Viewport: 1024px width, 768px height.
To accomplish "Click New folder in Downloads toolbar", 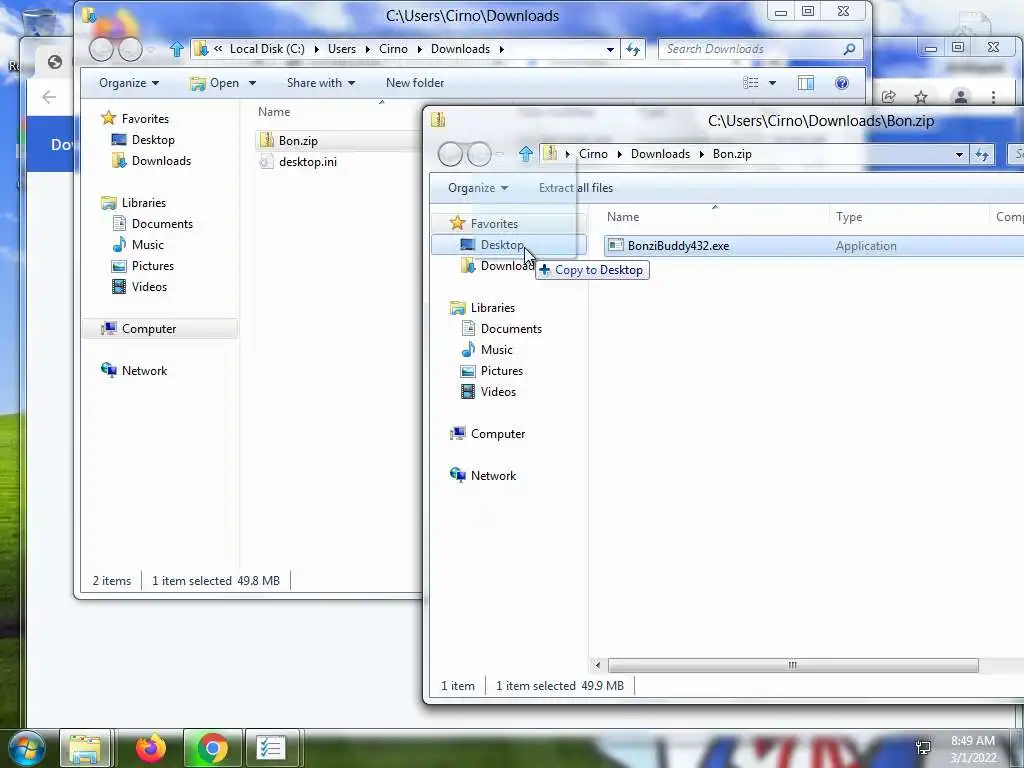I will [415, 83].
